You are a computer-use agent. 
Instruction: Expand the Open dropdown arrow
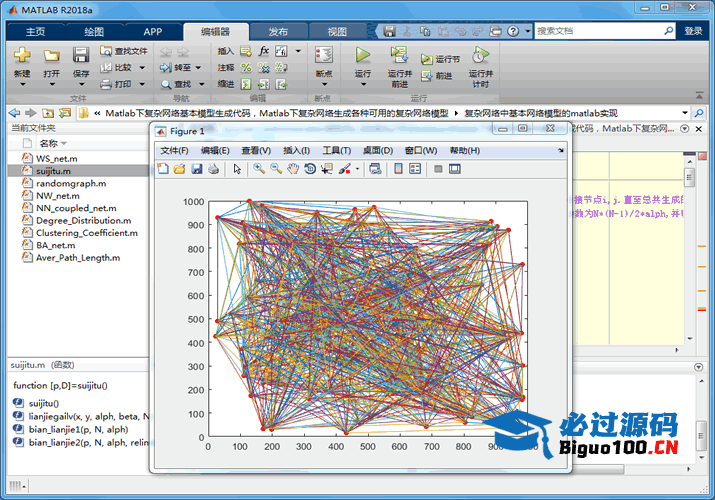click(52, 84)
